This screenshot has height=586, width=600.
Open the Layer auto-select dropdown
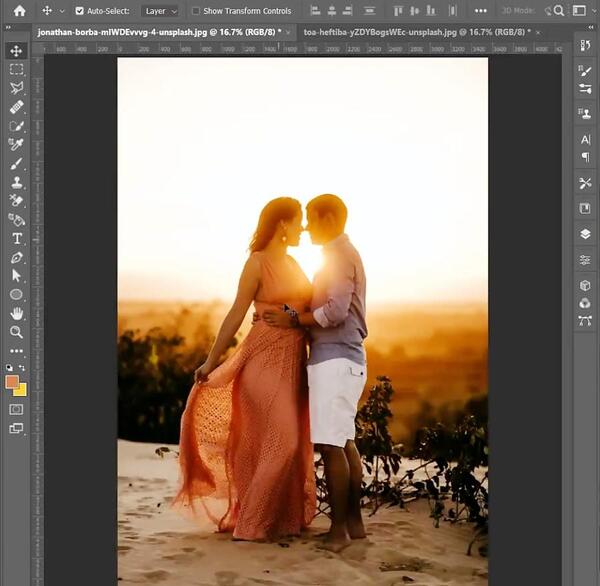[x=160, y=11]
